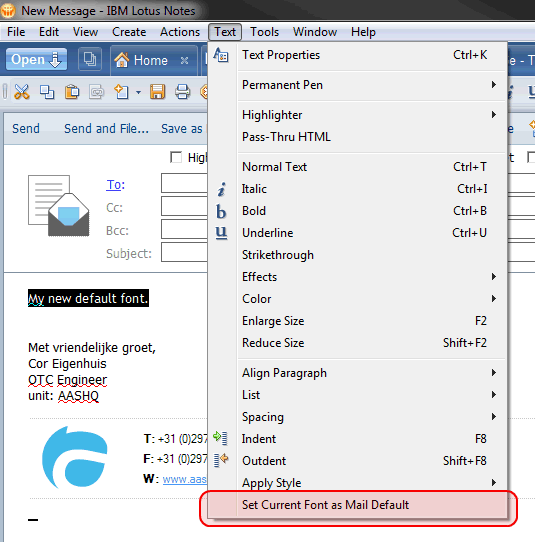Click the Outdent icon in Text menu
The height and width of the screenshot is (542, 535).
coord(221,460)
